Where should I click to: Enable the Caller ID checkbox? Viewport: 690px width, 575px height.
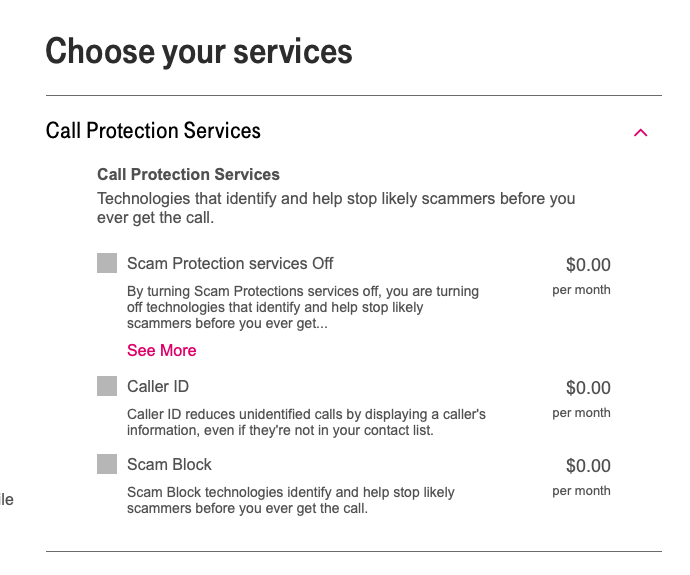pyautogui.click(x=107, y=386)
